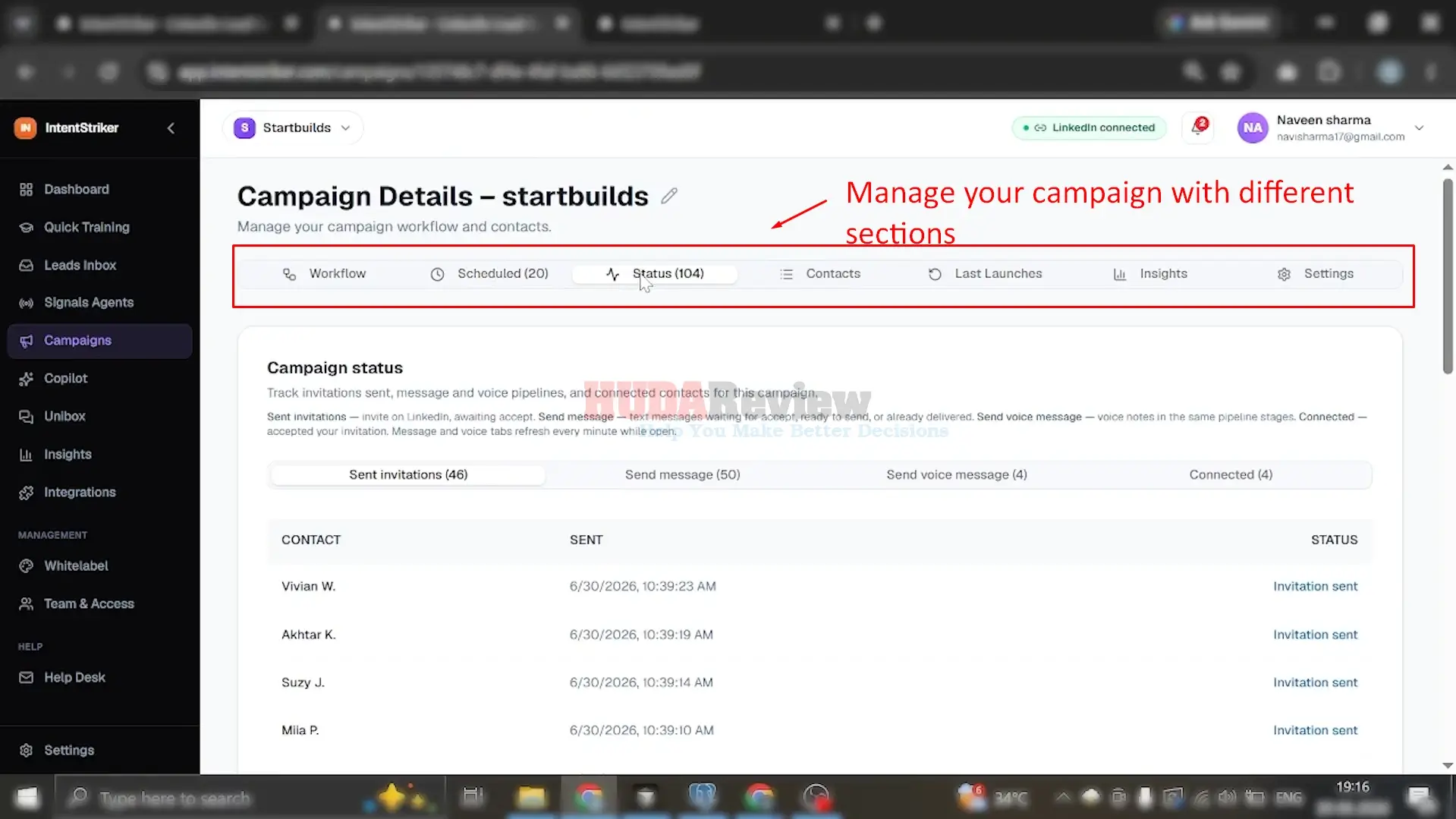
Task: Click Invitation sent for Mila P.
Action: point(1315,730)
